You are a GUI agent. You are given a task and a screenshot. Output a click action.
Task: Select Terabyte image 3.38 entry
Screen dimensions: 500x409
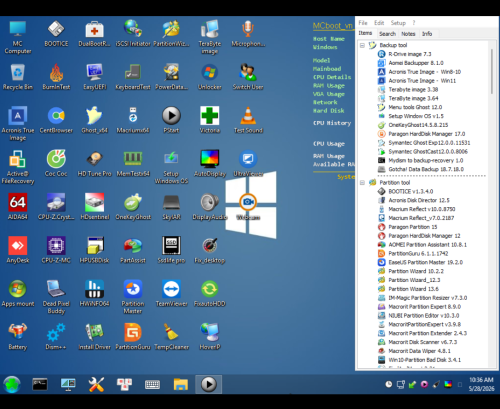[x=413, y=89]
